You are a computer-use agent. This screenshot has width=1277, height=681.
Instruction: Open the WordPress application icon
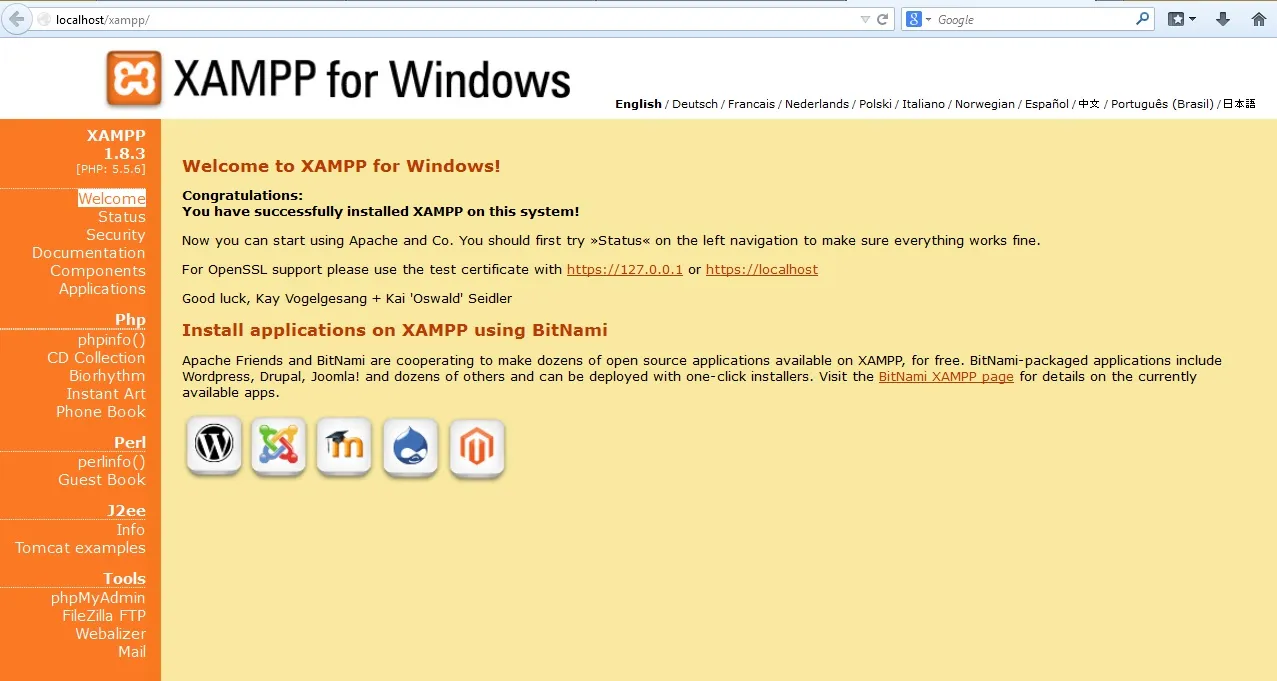click(214, 446)
